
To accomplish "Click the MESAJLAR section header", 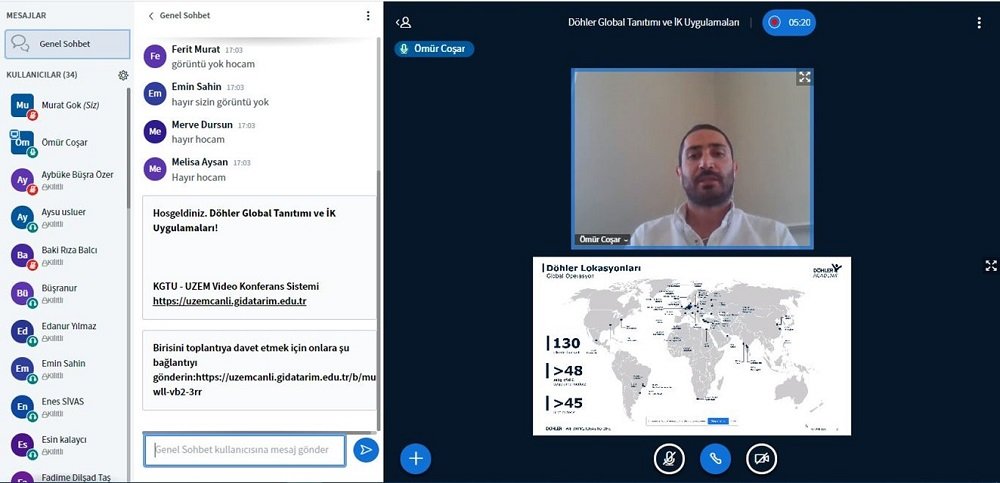I will pyautogui.click(x=26, y=15).
